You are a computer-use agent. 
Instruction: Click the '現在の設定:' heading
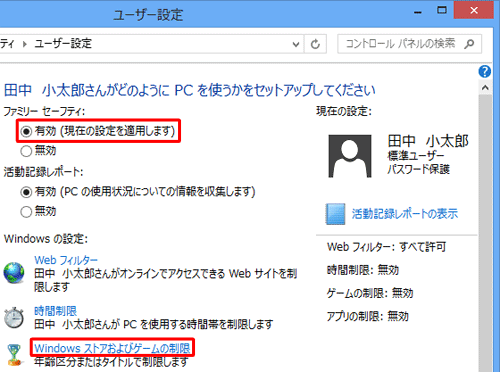pos(344,111)
